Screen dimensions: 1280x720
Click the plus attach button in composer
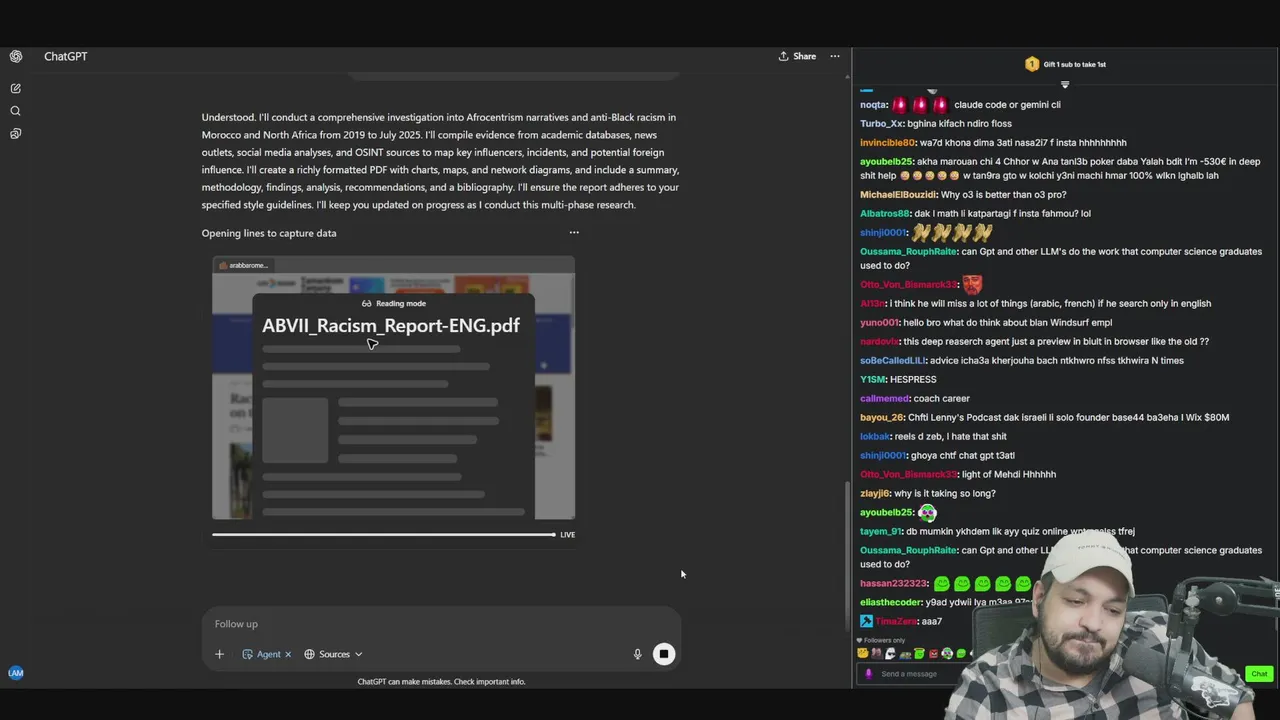219,654
